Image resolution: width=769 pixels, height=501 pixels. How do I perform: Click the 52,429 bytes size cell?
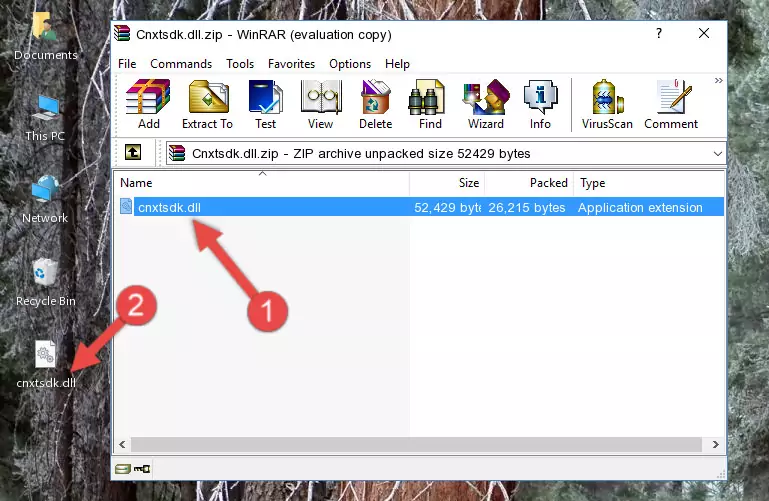pyautogui.click(x=447, y=207)
